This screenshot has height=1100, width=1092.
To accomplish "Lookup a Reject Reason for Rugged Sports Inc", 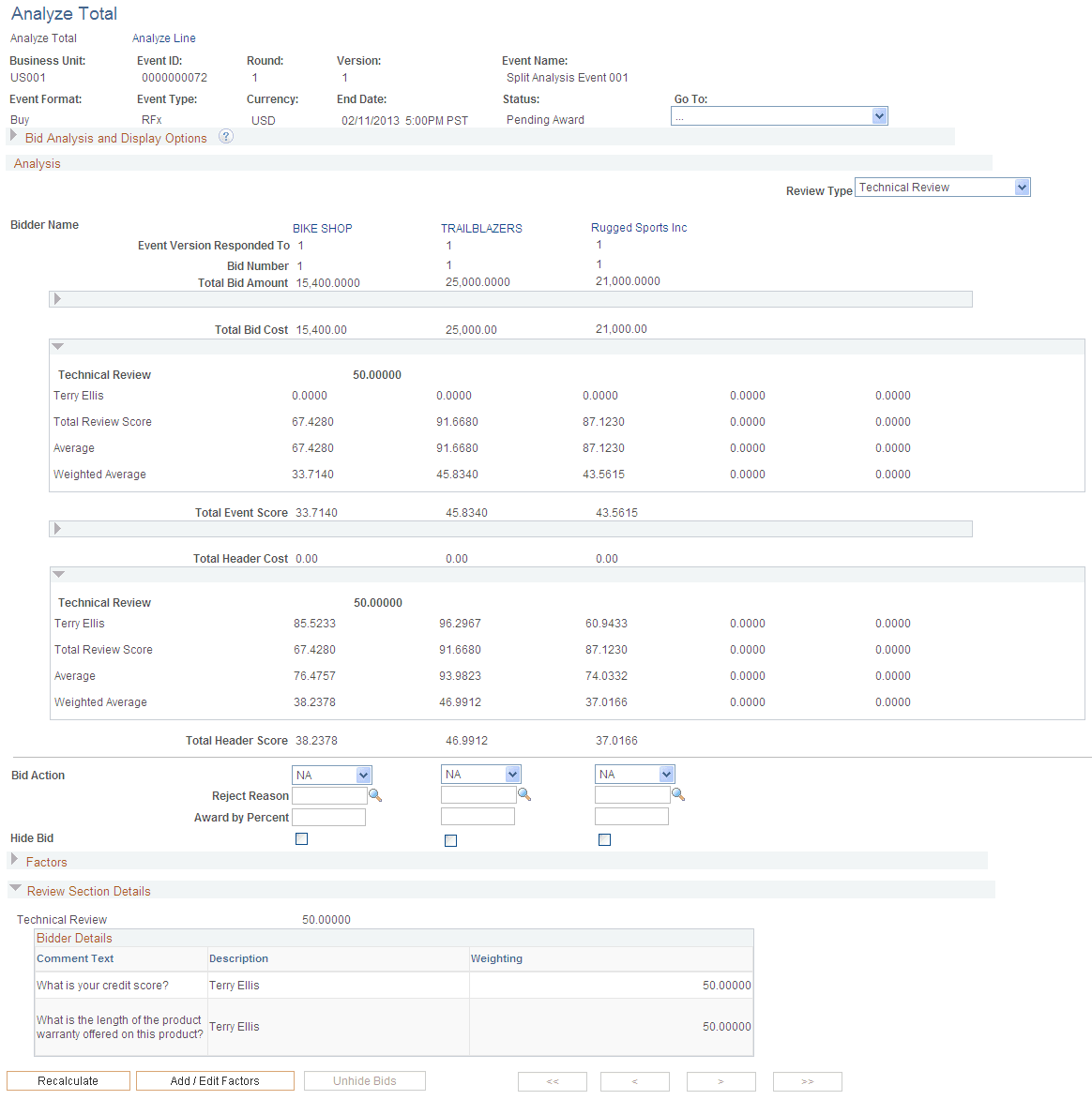I will pos(678,793).
